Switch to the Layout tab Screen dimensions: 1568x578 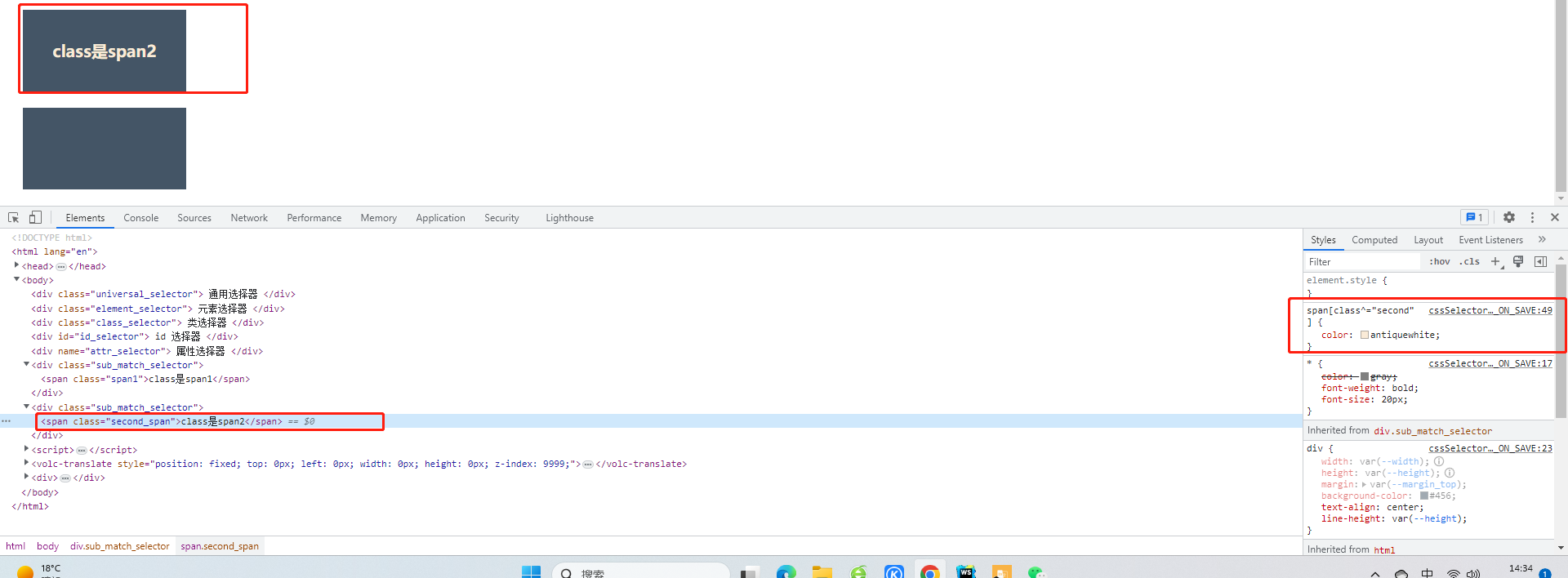tap(1428, 240)
